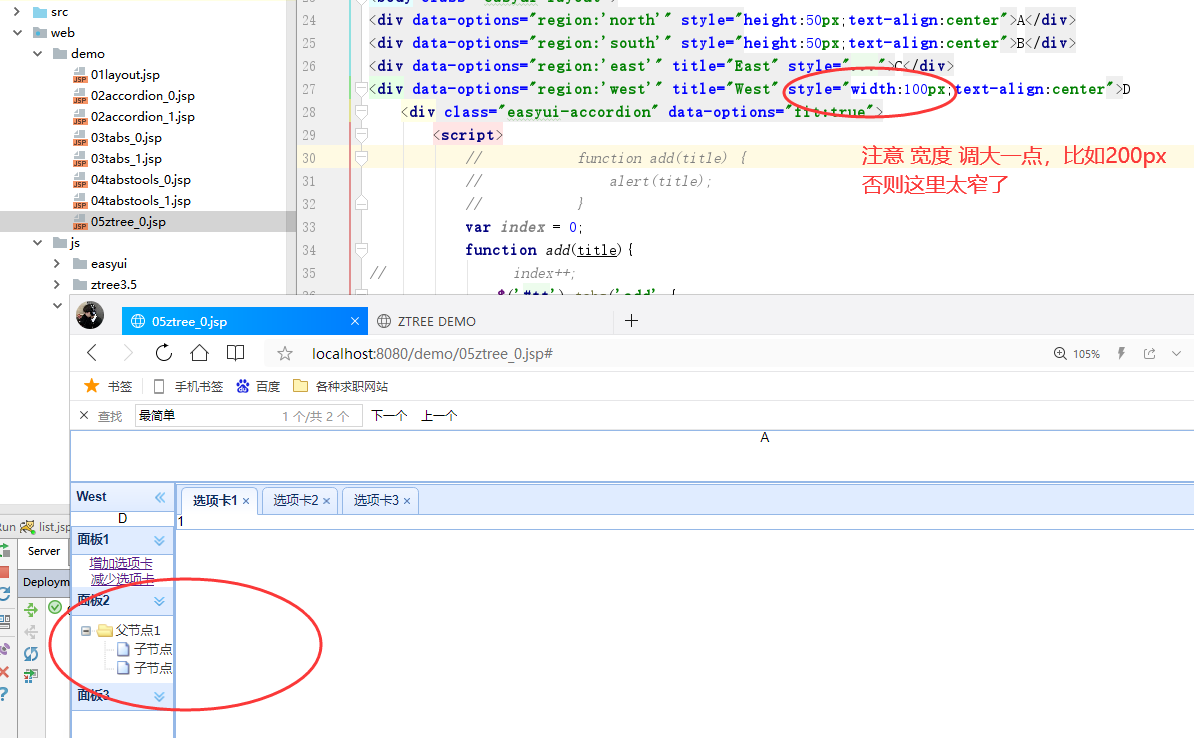This screenshot has width=1194, height=738.
Task: Open a new browser tab with plus
Action: point(631,321)
